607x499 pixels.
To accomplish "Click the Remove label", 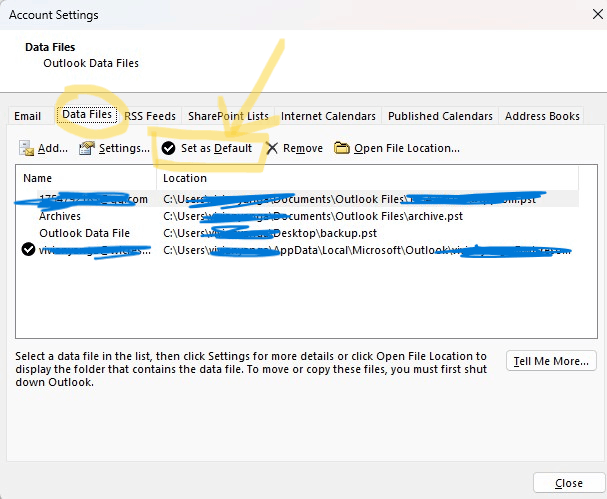I will pyautogui.click(x=303, y=148).
